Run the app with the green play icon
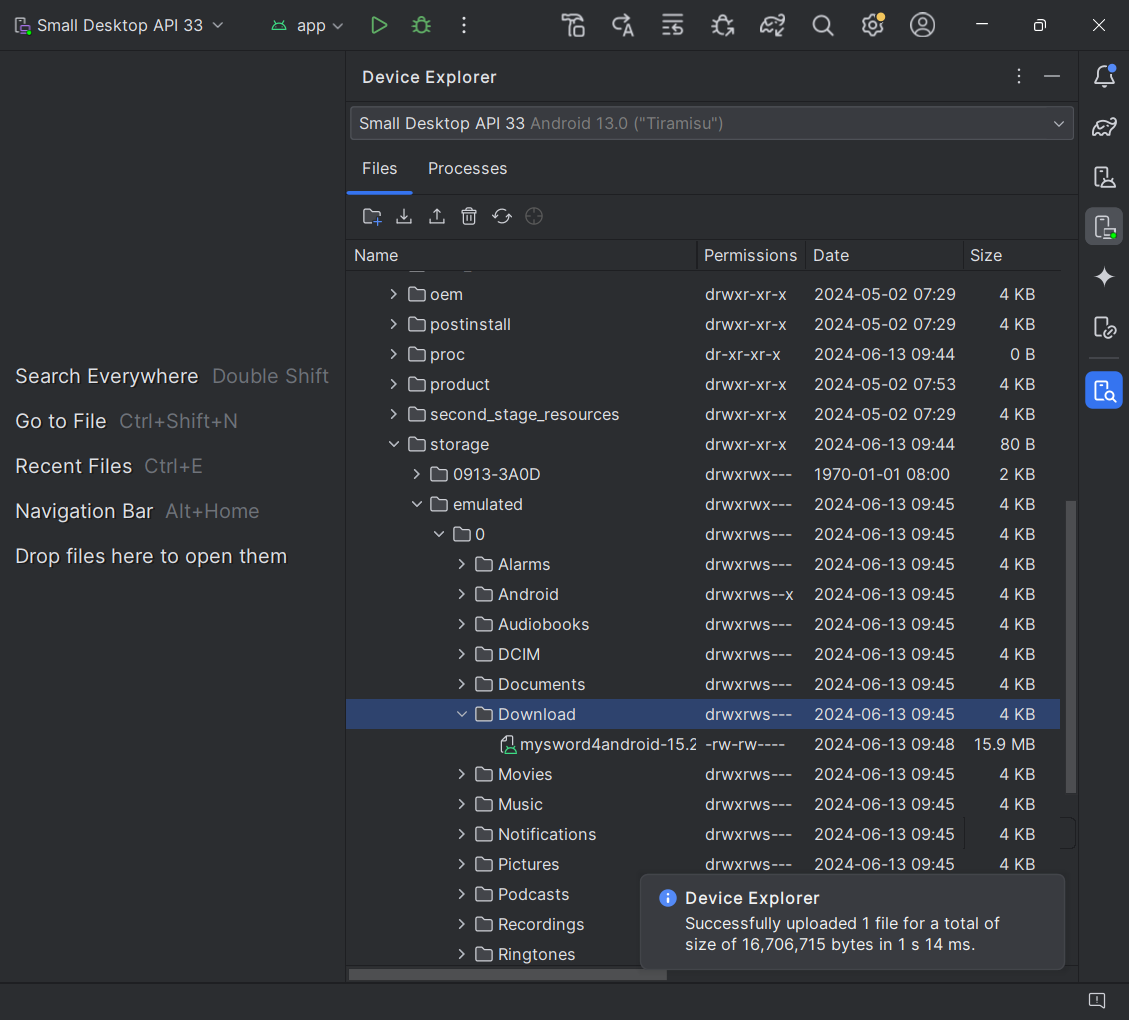 click(379, 25)
